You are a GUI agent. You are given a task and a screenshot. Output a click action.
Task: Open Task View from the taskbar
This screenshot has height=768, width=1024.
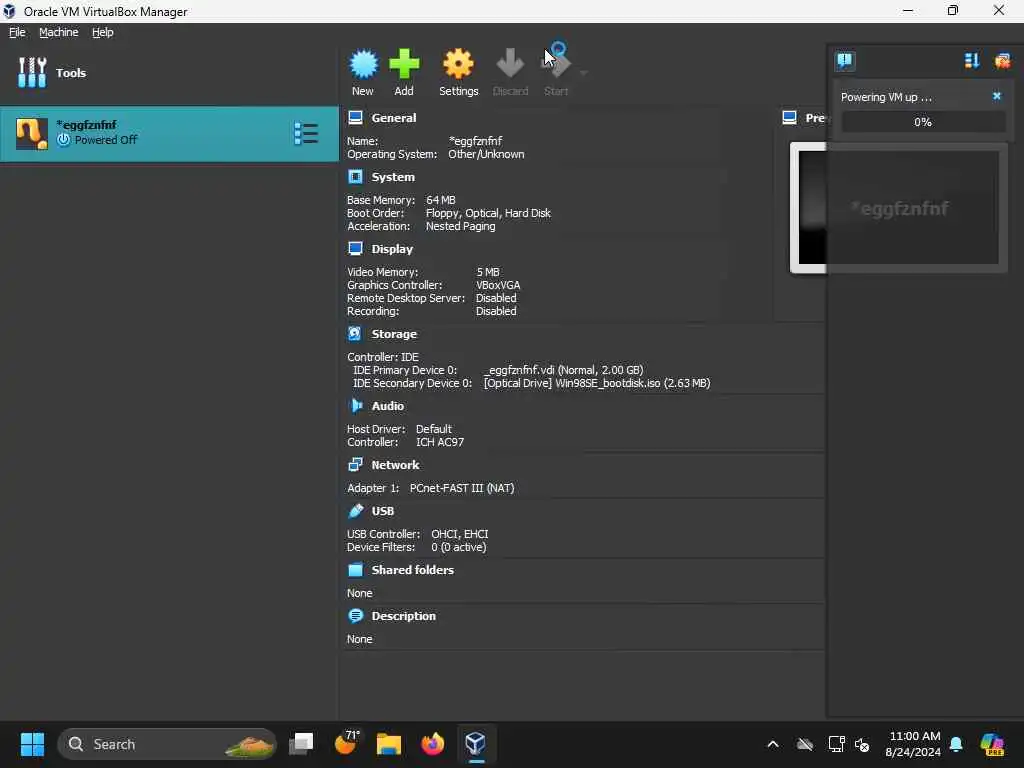pyautogui.click(x=301, y=744)
